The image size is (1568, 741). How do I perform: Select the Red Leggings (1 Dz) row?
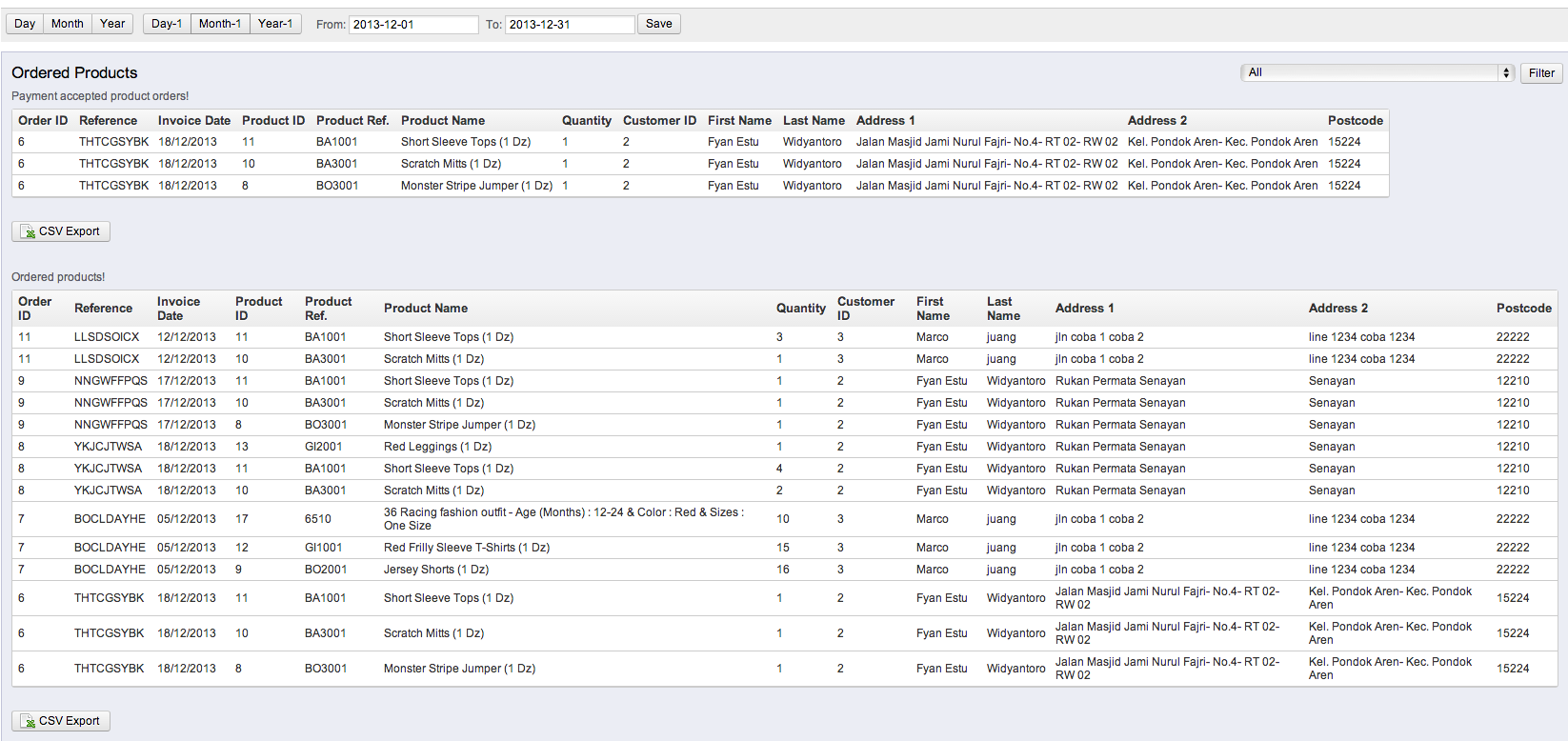tap(785, 447)
